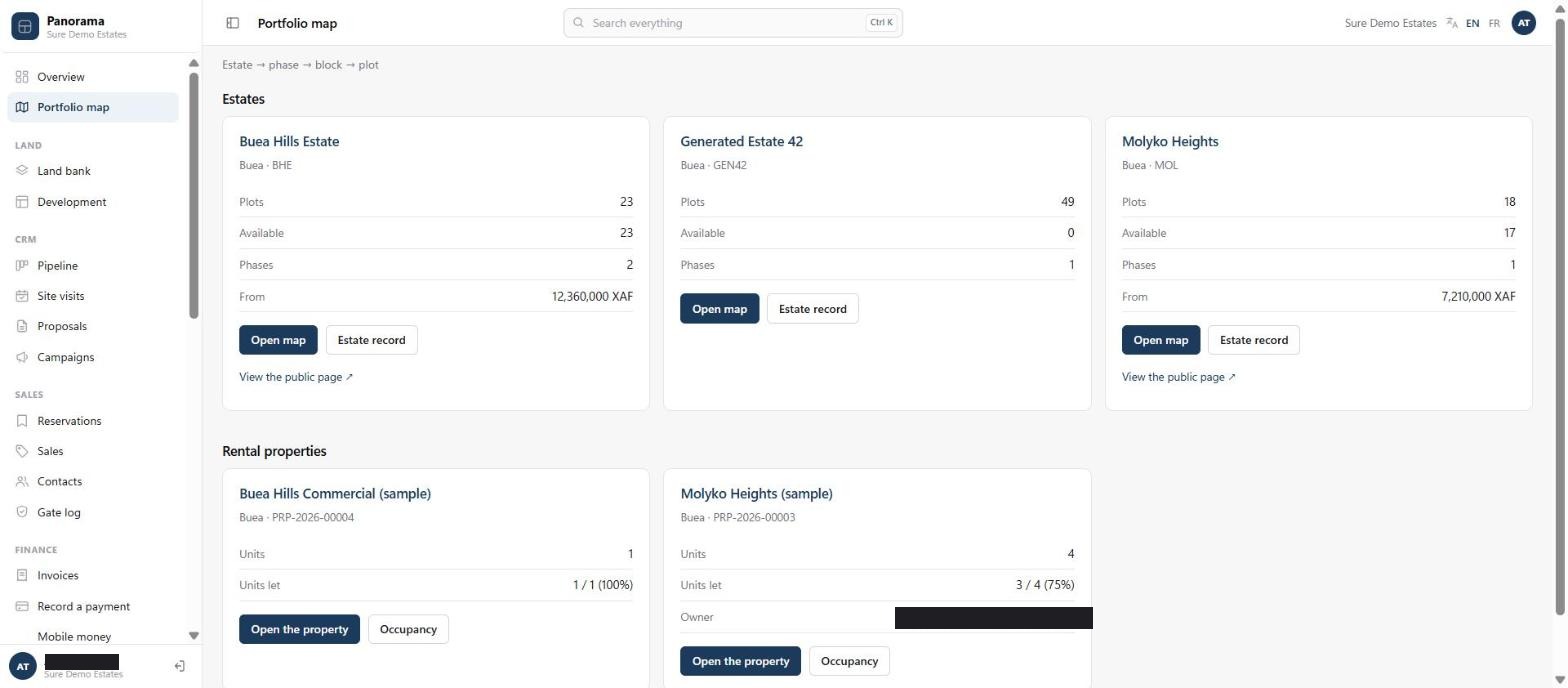Open Estate record for Generated Estate 42
Viewport: 1568px width, 688px height.
pyautogui.click(x=812, y=309)
